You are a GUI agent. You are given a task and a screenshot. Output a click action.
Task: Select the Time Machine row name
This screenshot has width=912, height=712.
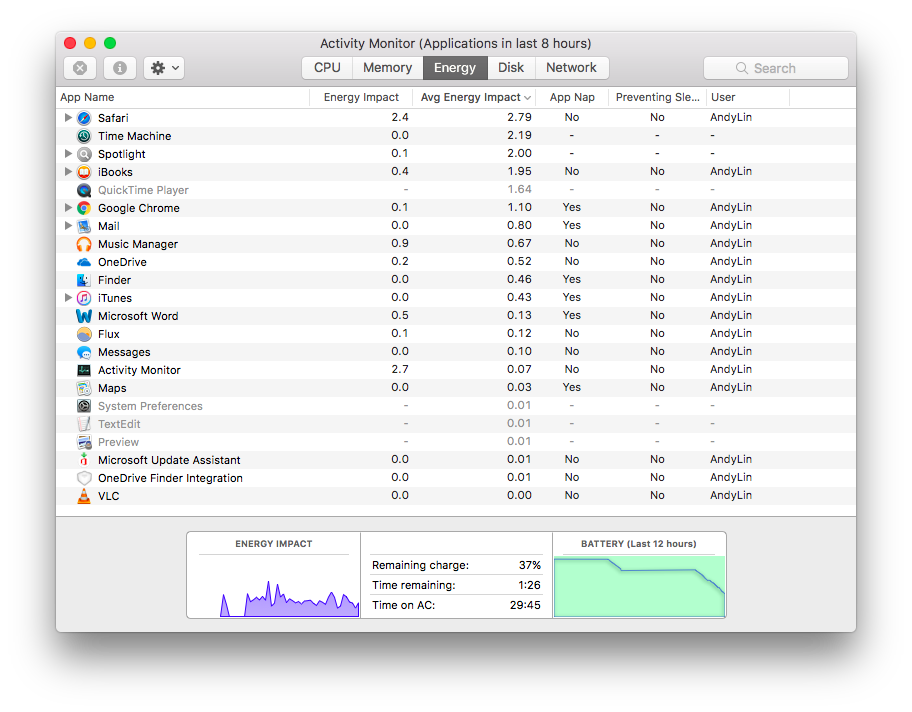(135, 136)
